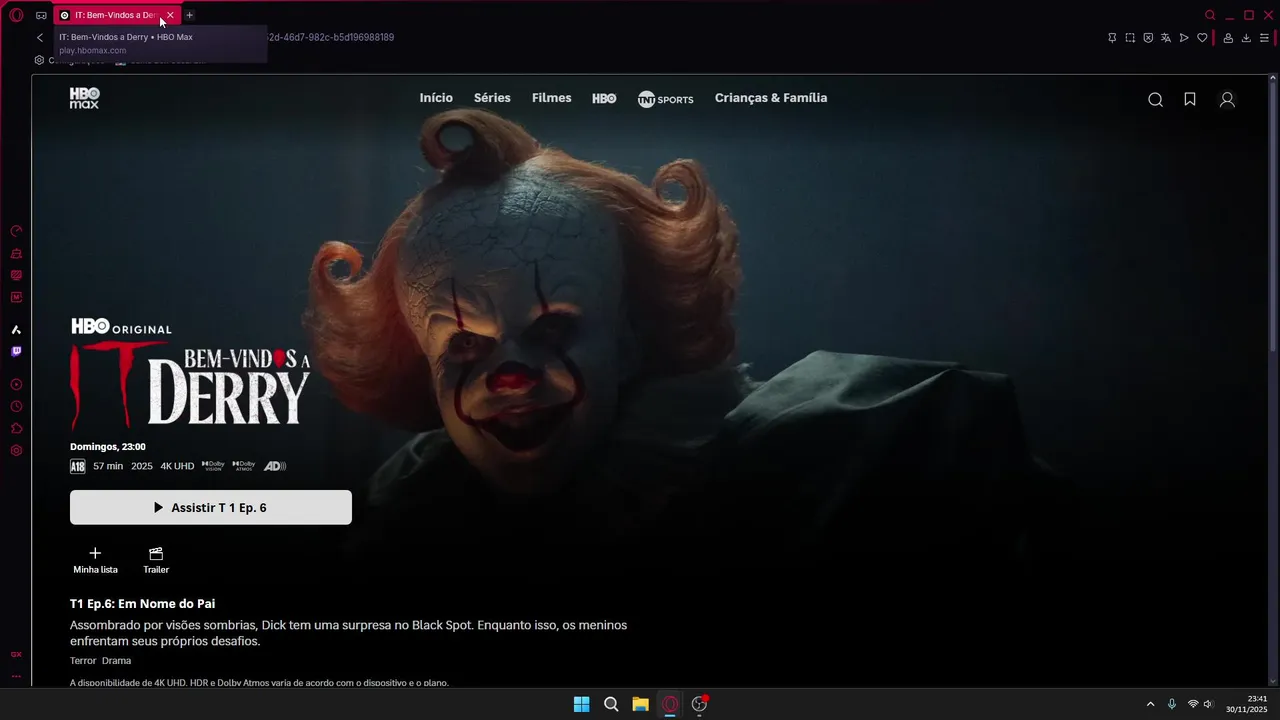Open sidebar three-dots setup menu
The width and height of the screenshot is (1280, 720).
[16, 676]
